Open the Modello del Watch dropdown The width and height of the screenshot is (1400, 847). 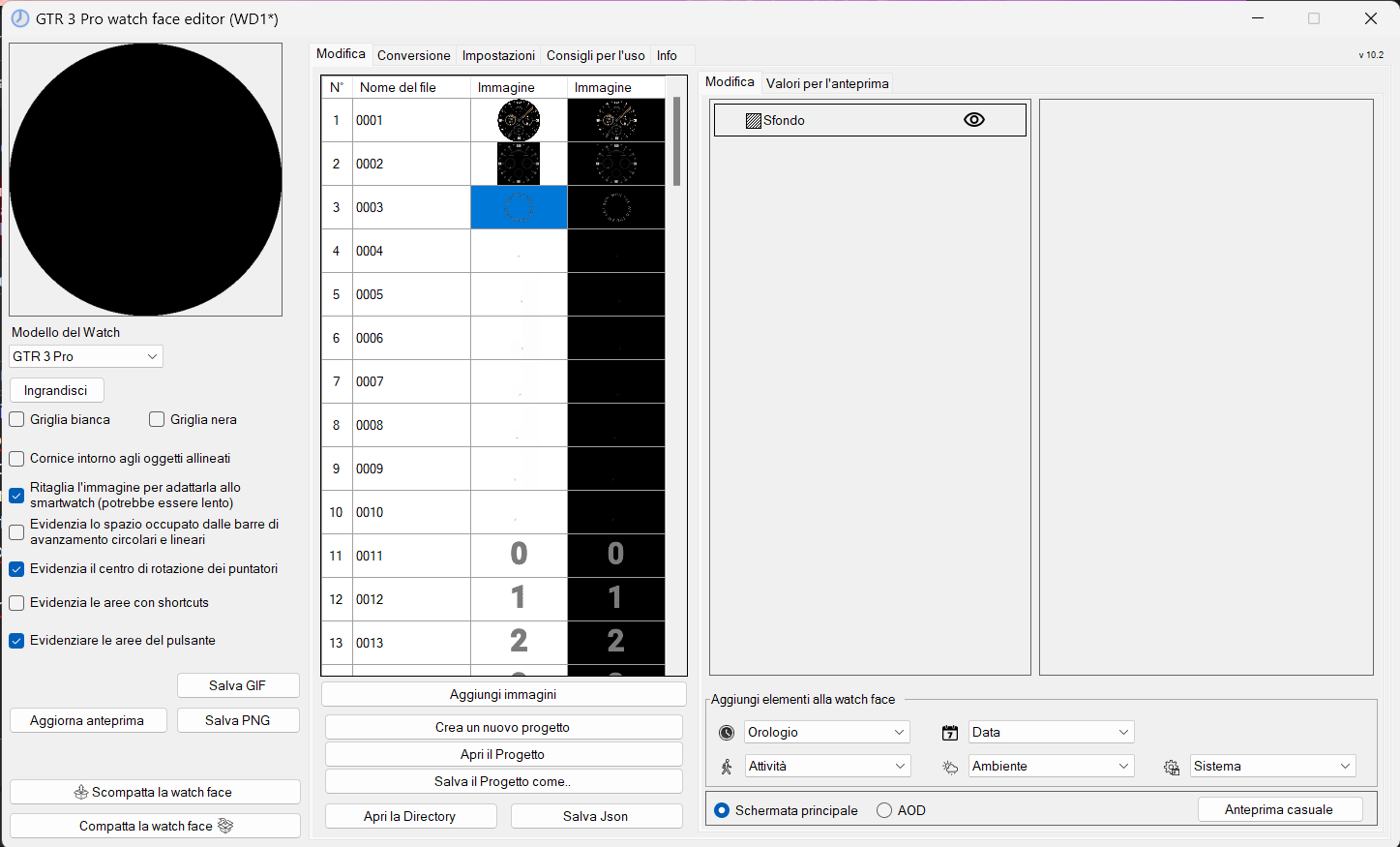click(x=86, y=356)
